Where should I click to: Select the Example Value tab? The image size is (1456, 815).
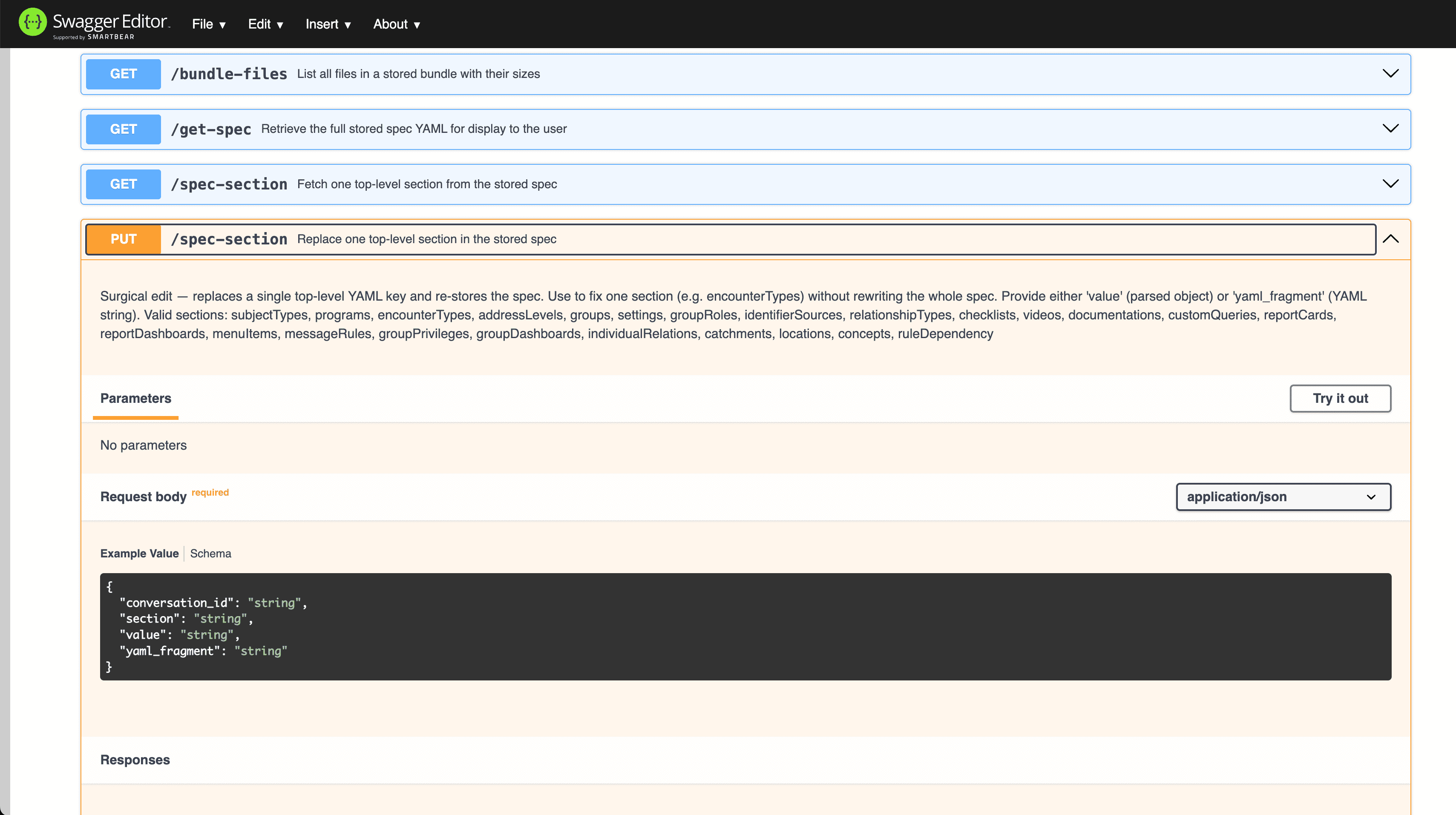(139, 554)
